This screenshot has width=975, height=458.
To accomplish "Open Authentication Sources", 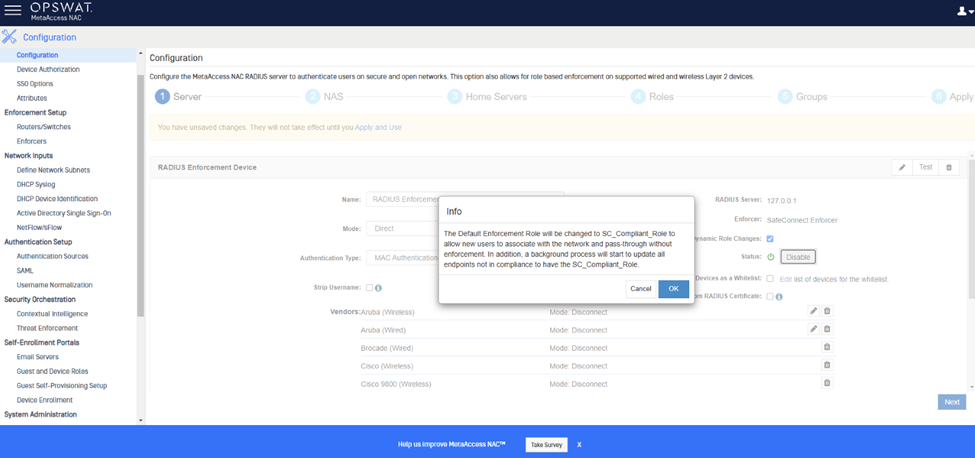I will tap(52, 256).
